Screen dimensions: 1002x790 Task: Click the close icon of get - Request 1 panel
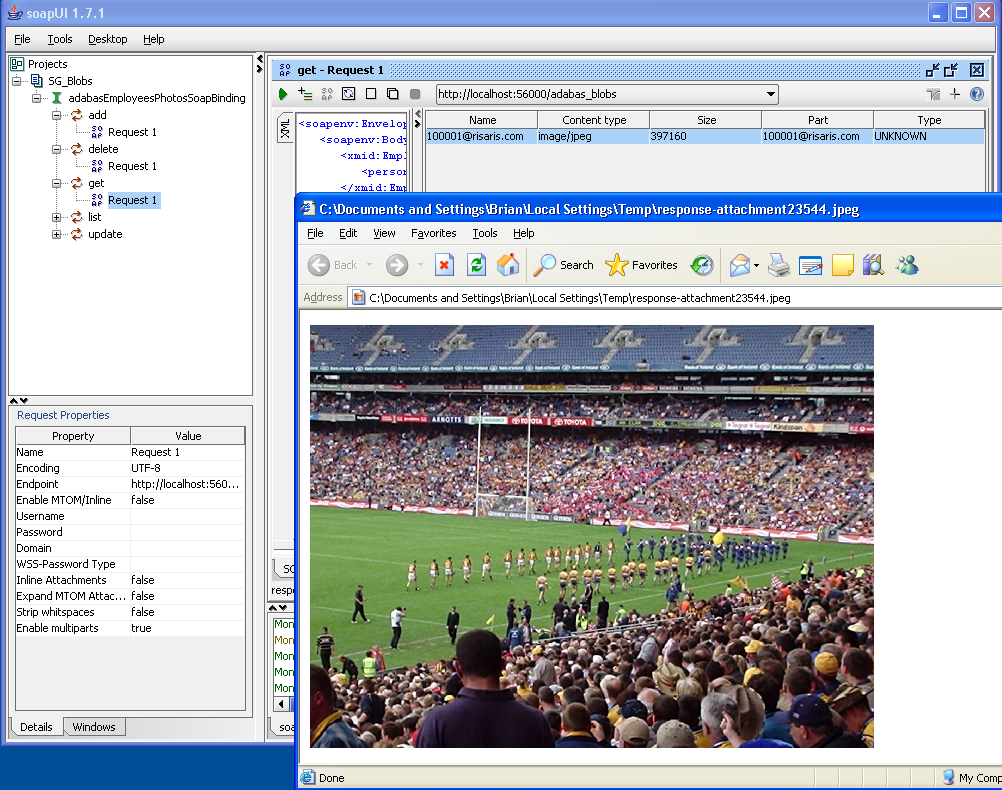pos(976,70)
